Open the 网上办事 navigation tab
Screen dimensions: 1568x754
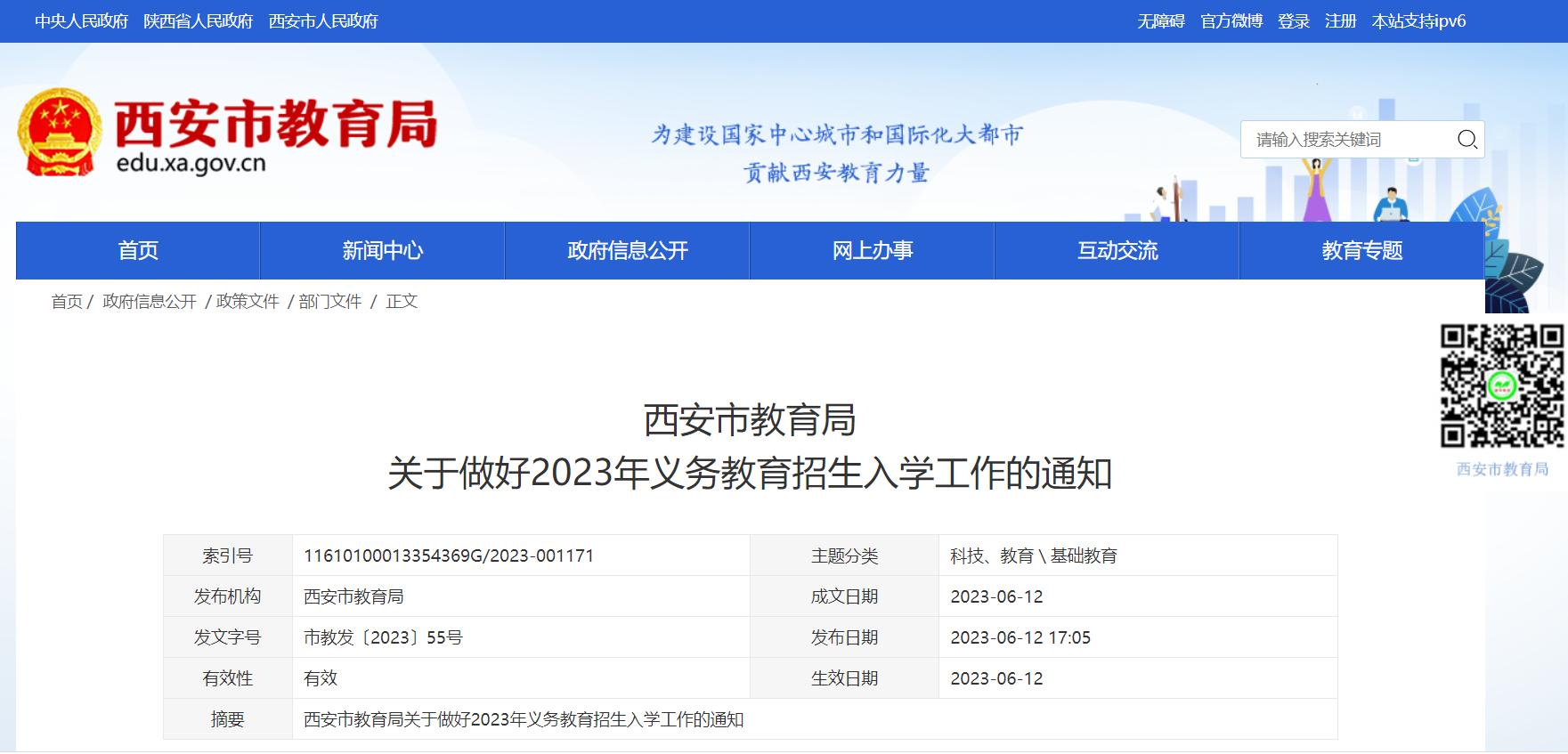873,251
